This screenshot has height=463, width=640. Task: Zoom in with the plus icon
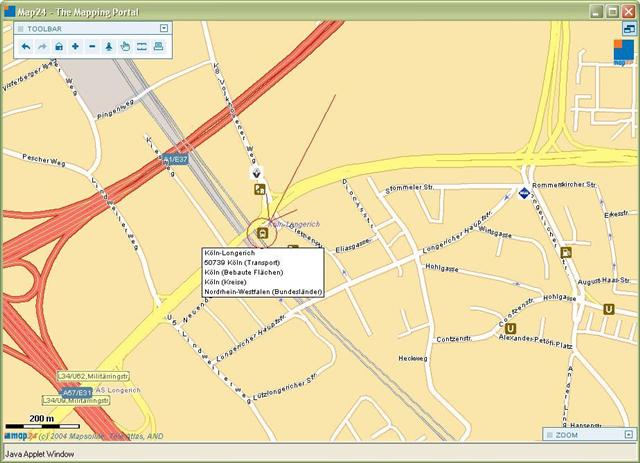[75, 47]
